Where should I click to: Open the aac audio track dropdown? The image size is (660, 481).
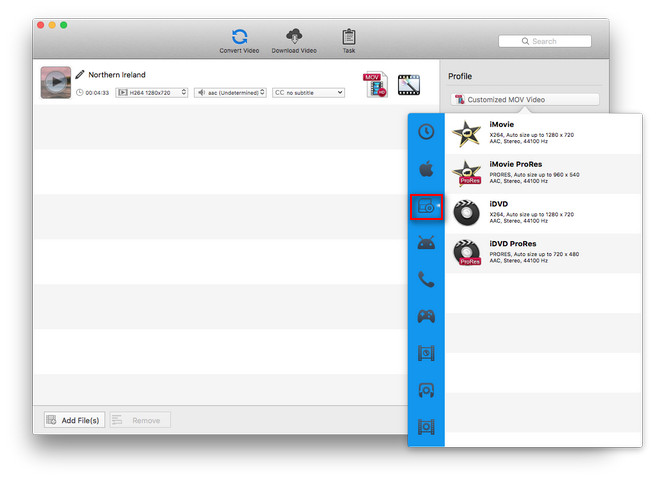point(230,93)
